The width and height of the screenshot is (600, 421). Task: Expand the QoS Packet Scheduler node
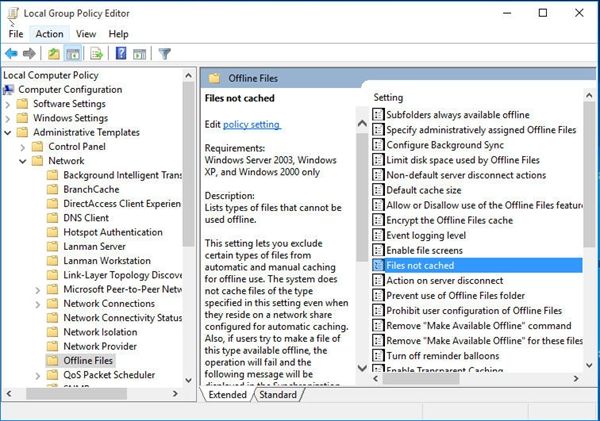coord(38,375)
